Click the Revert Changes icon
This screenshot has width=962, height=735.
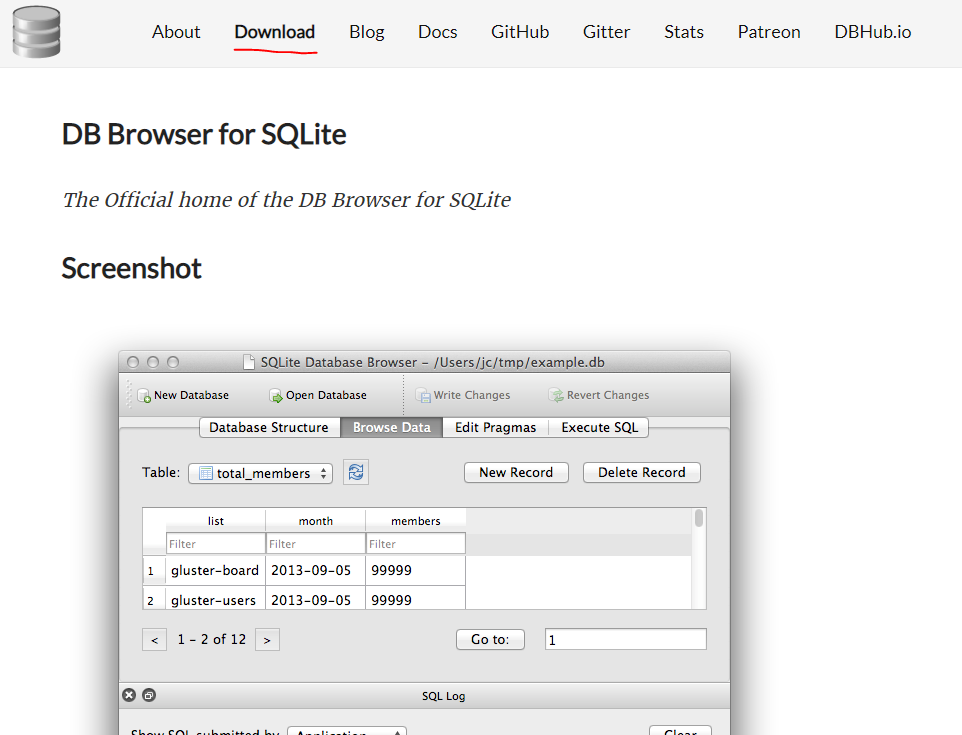tap(556, 396)
